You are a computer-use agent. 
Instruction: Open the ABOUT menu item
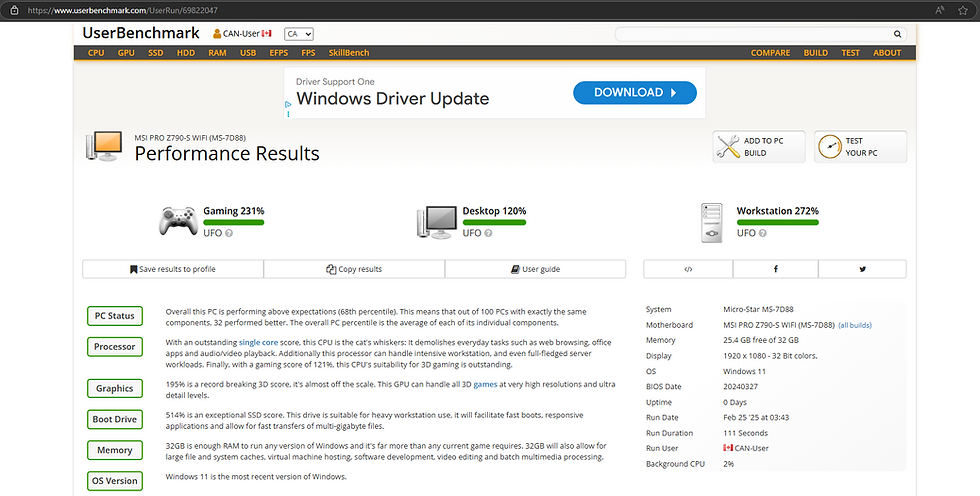coord(887,53)
